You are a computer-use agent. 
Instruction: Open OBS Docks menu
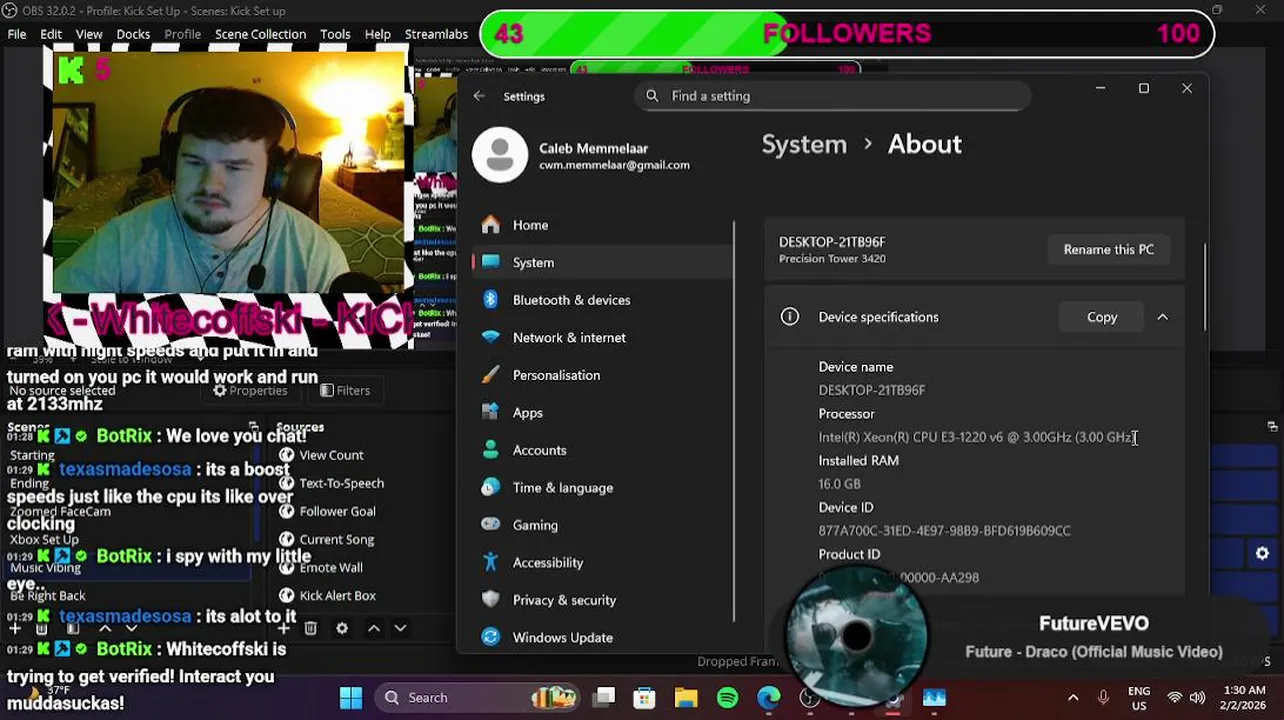(133, 34)
